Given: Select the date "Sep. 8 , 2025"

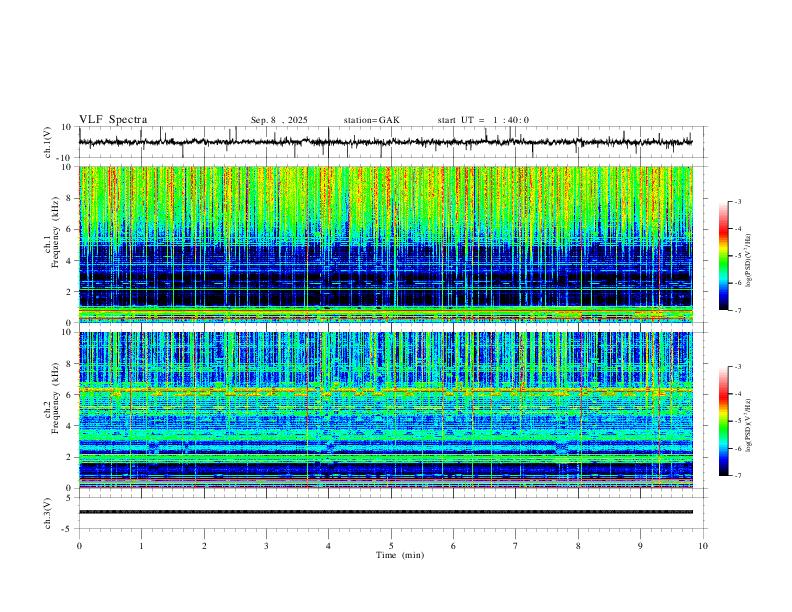Looking at the screenshot, I should point(279,120).
